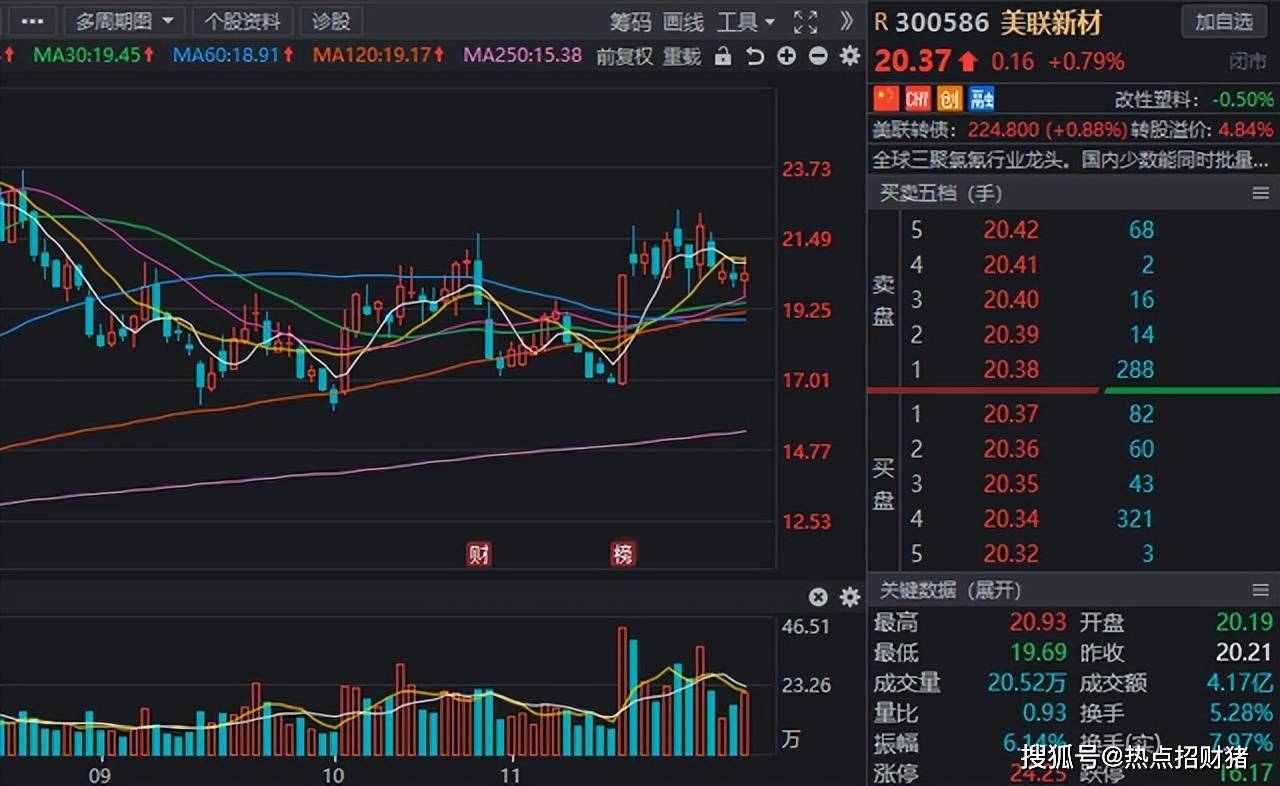
Task: Select buy level 1 price 20.37
Action: pyautogui.click(x=1011, y=414)
